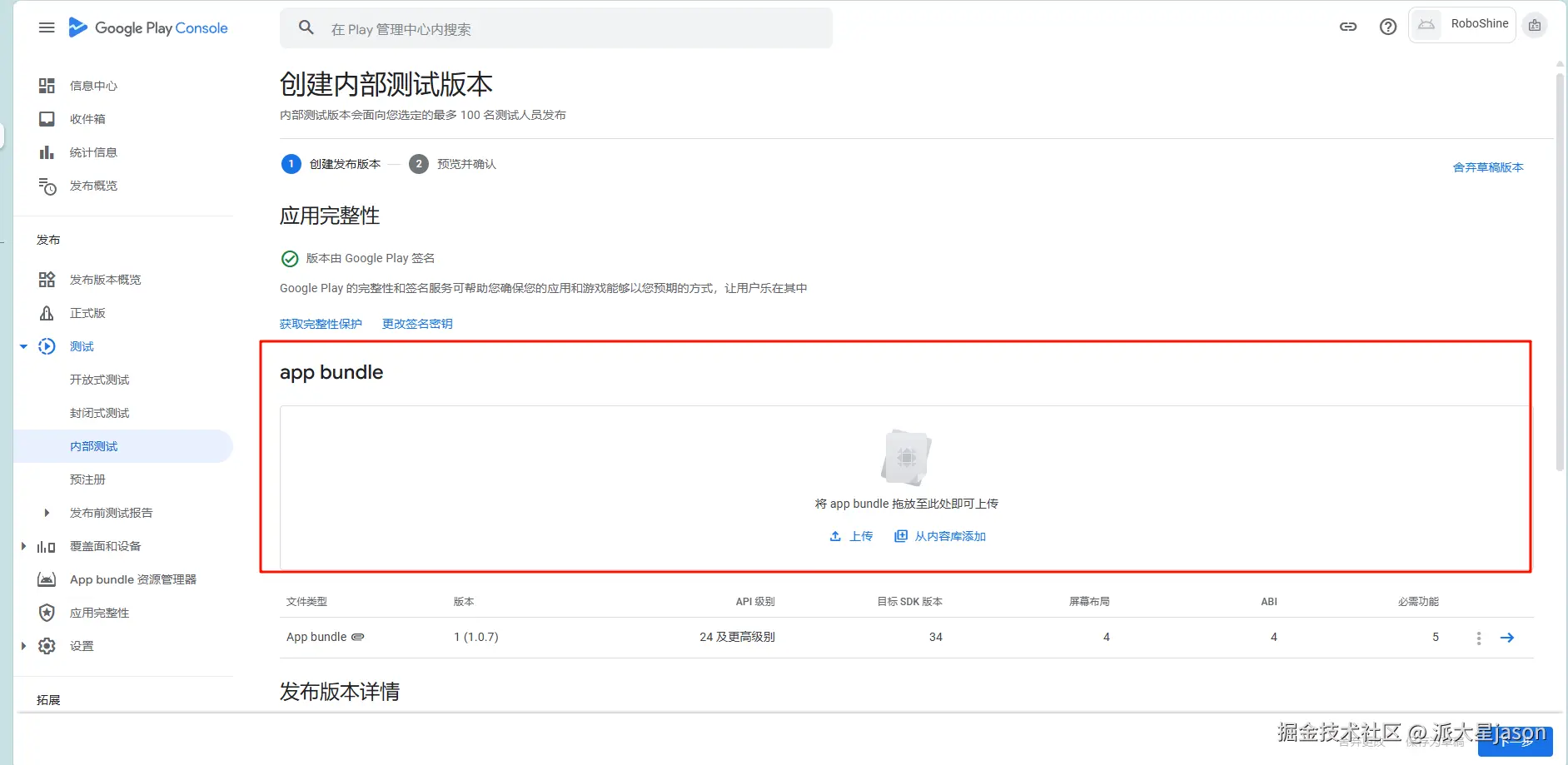Click the green Google Play signing checkmark
This screenshot has width=1568, height=765.
pos(290,259)
